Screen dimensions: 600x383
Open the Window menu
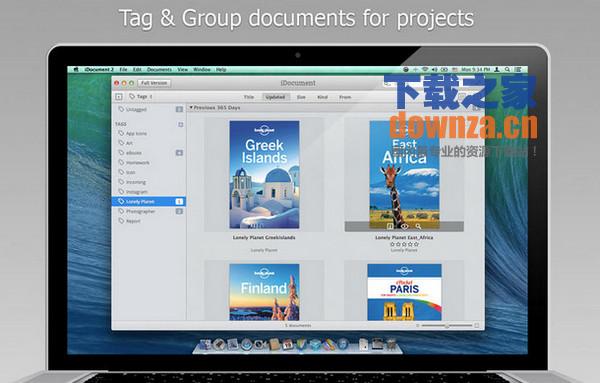click(202, 70)
